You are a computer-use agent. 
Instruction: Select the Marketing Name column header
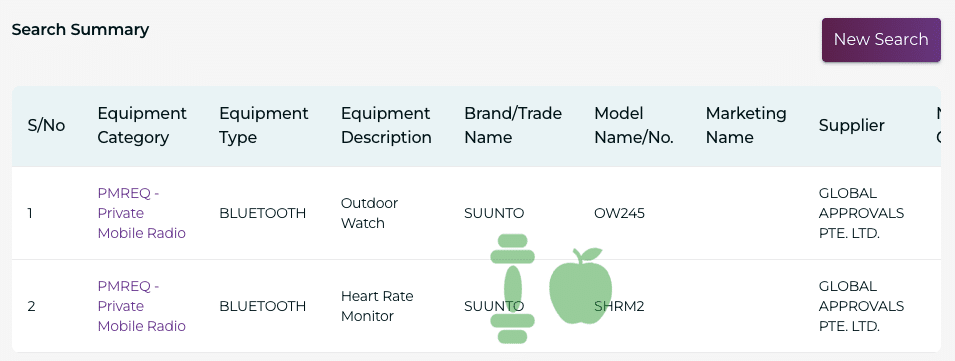click(746, 125)
